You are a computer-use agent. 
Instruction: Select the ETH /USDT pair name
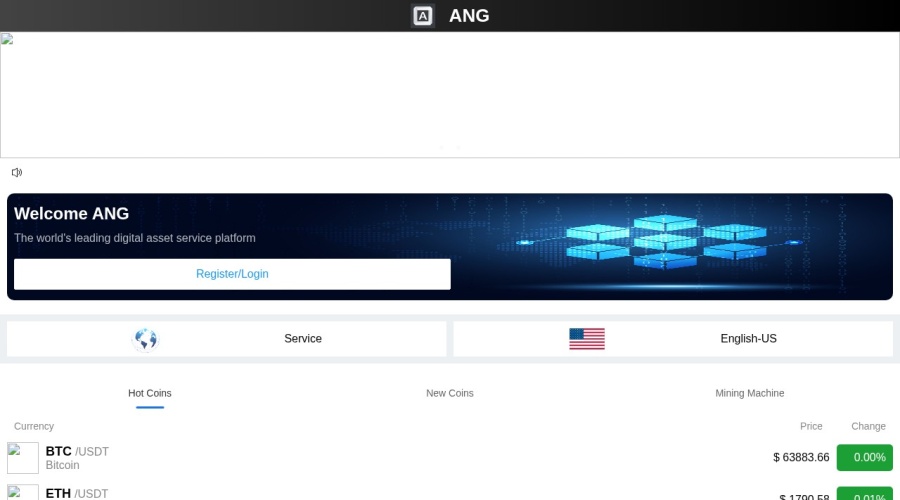click(77, 493)
